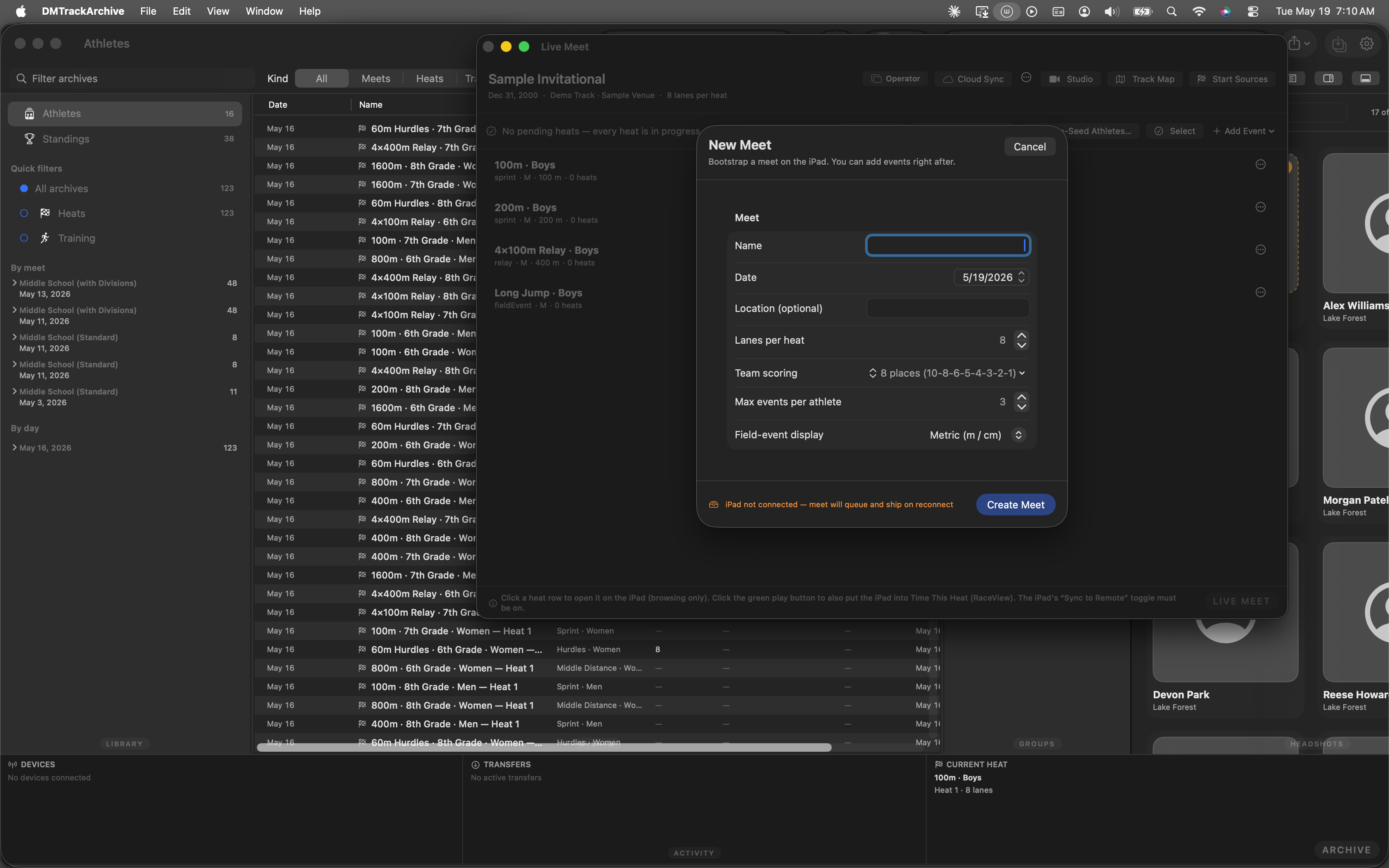This screenshot has width=1389, height=868.
Task: Open Cloud Sync in Live Meet toolbar
Action: tap(973, 79)
